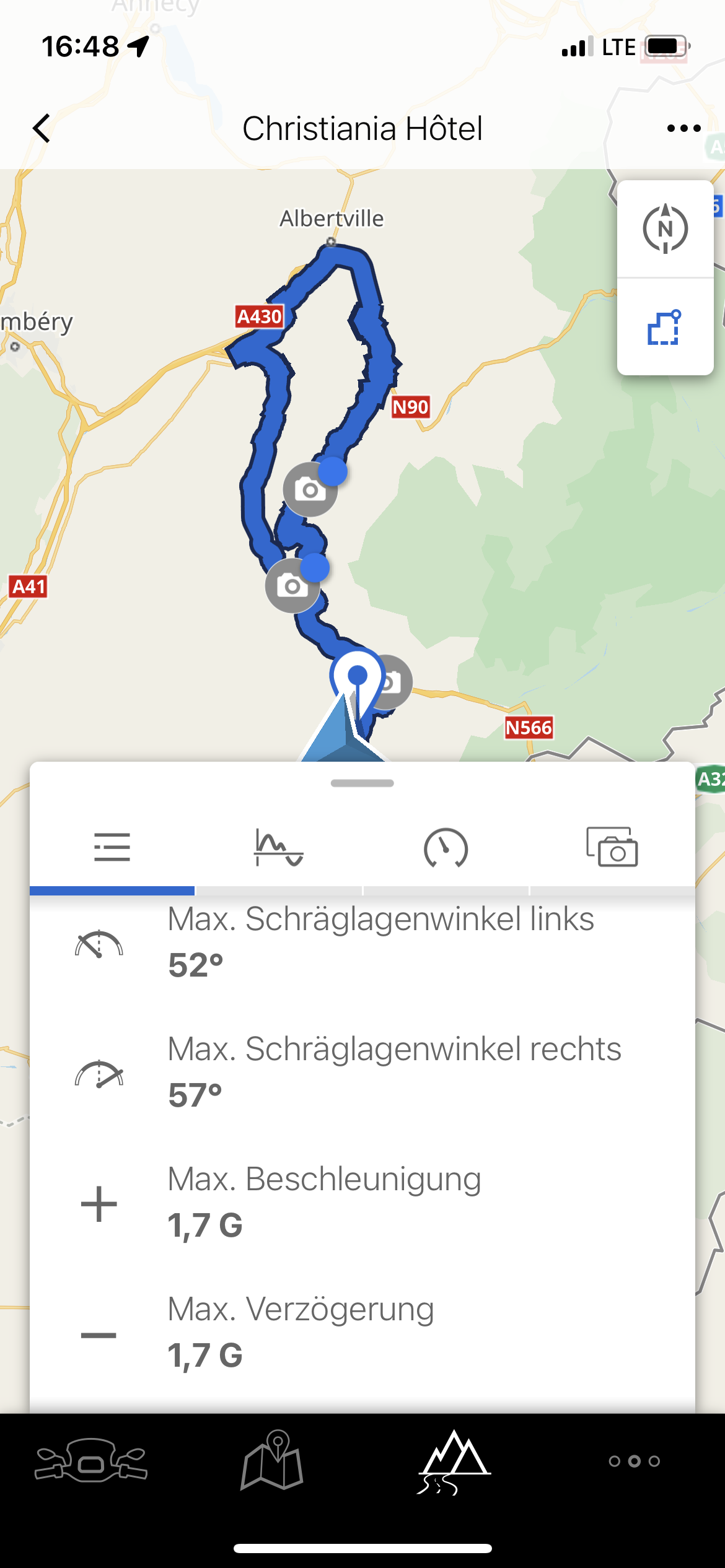Tap the upper camera photo marker on route
This screenshot has height=1568, width=725.
[x=310, y=489]
